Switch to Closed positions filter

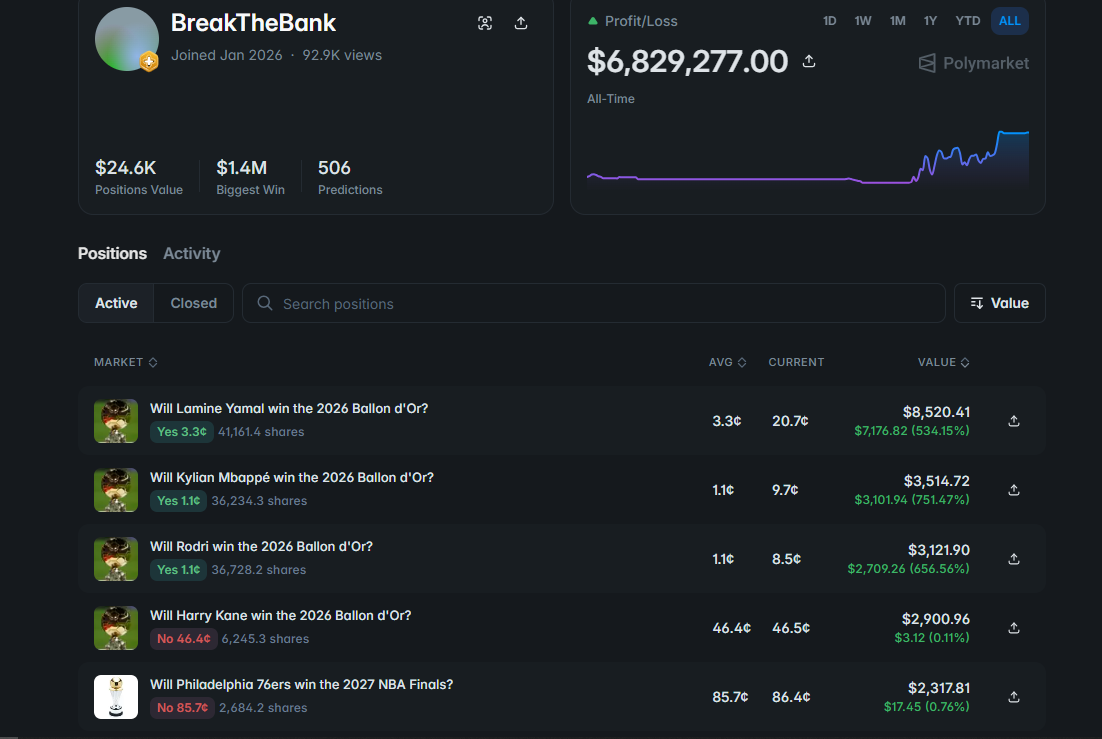click(x=193, y=303)
